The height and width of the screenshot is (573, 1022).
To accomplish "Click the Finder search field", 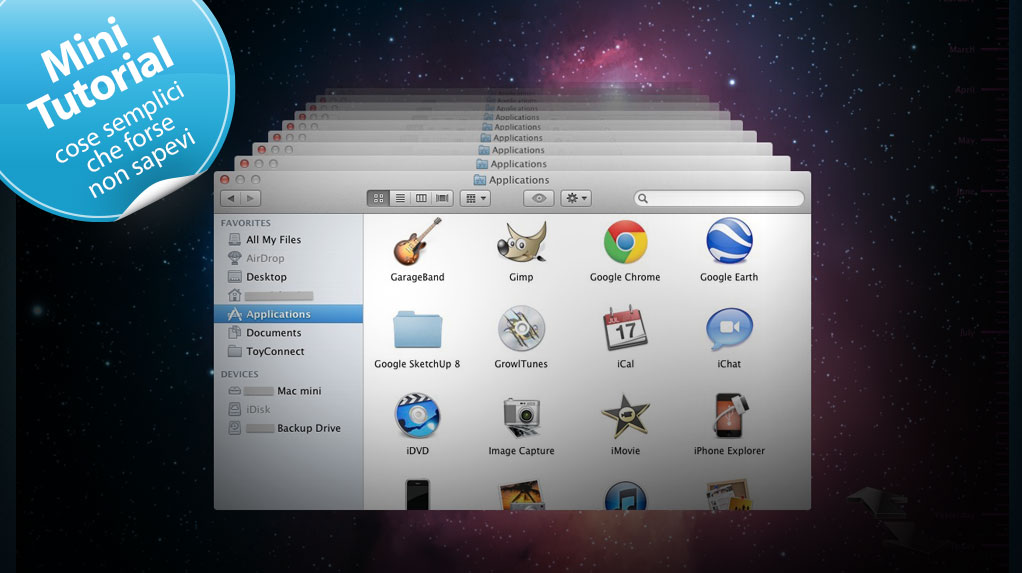I will [x=719, y=198].
